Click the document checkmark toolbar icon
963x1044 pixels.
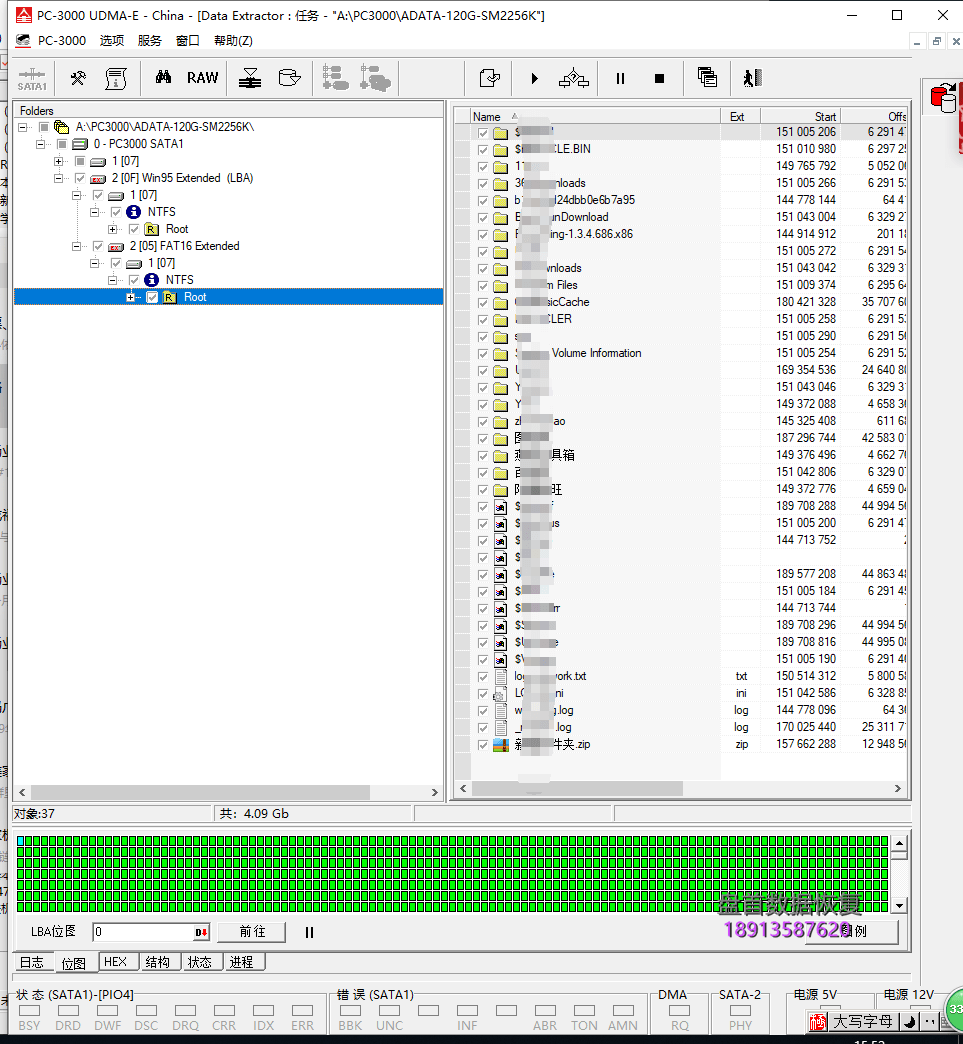click(x=489, y=79)
